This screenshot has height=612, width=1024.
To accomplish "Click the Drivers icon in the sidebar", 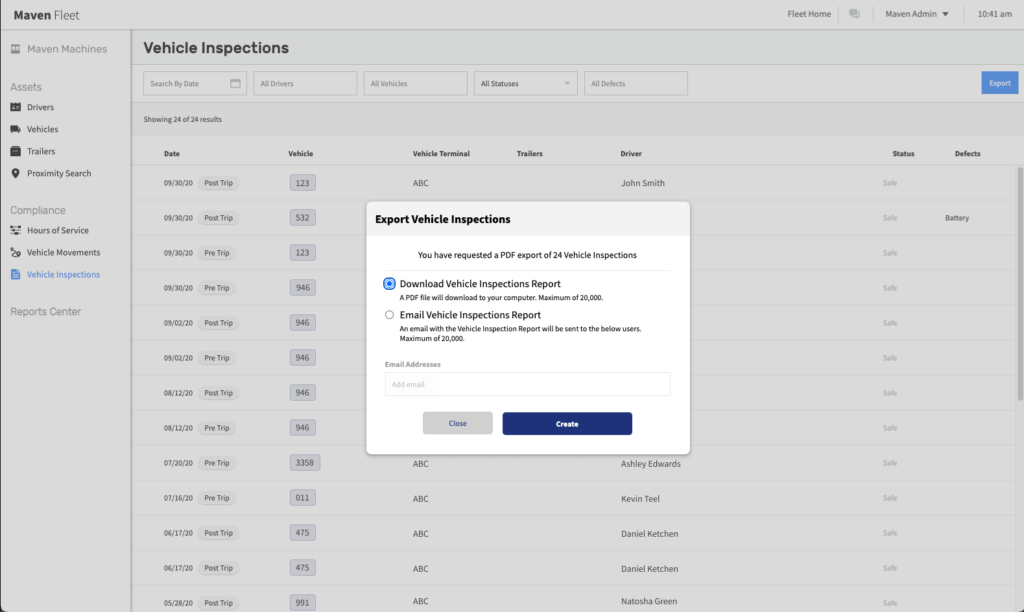I will point(16,107).
